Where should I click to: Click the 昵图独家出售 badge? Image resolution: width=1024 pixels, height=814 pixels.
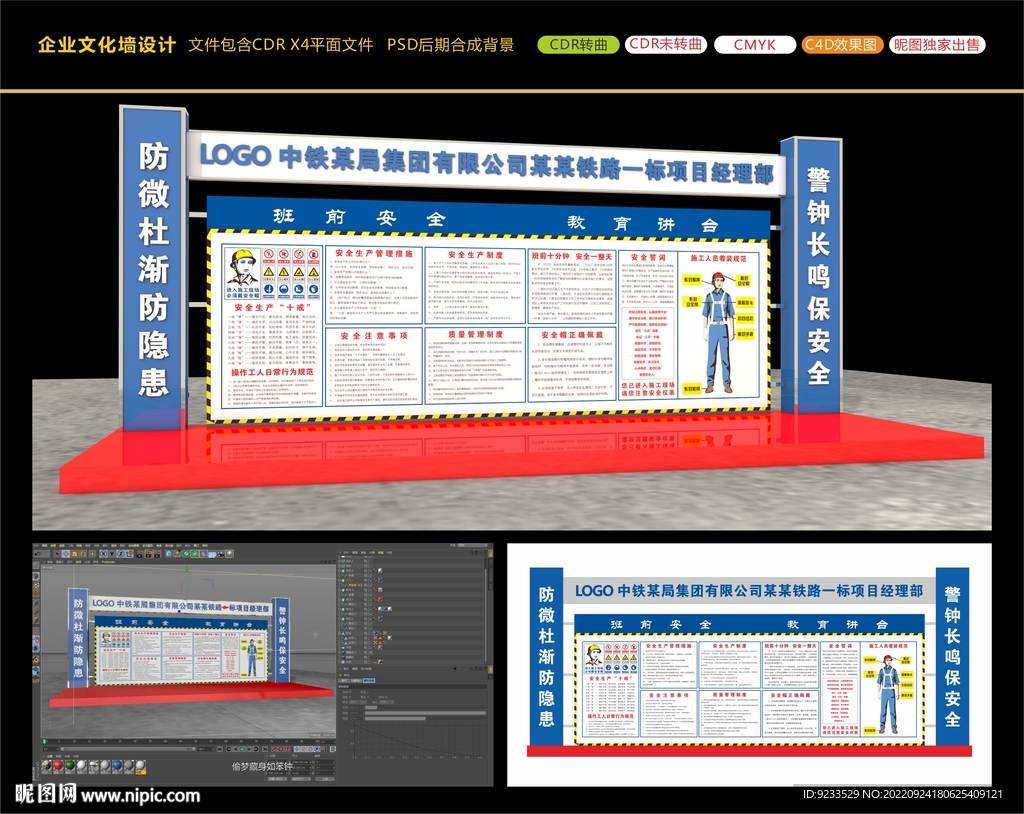tap(937, 45)
